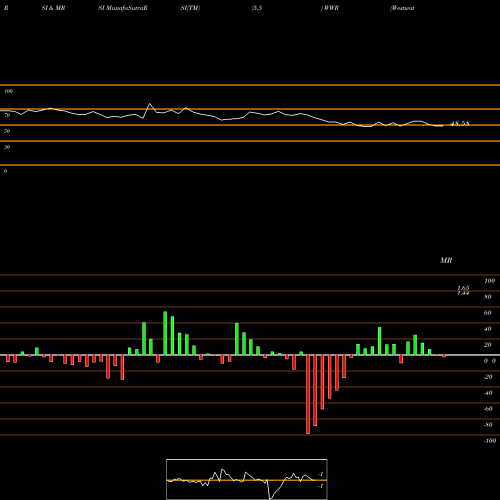Click the RSI value label 48.58
Image resolution: width=500 pixels, height=500 pixels.
460,124
